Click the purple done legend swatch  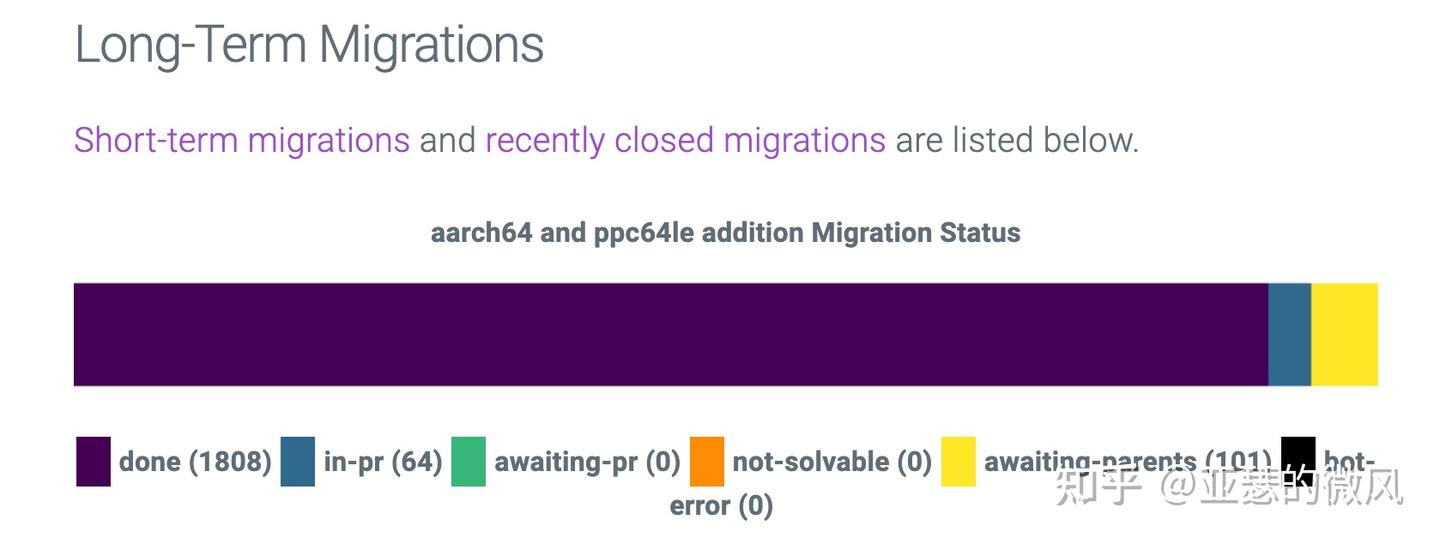93,462
